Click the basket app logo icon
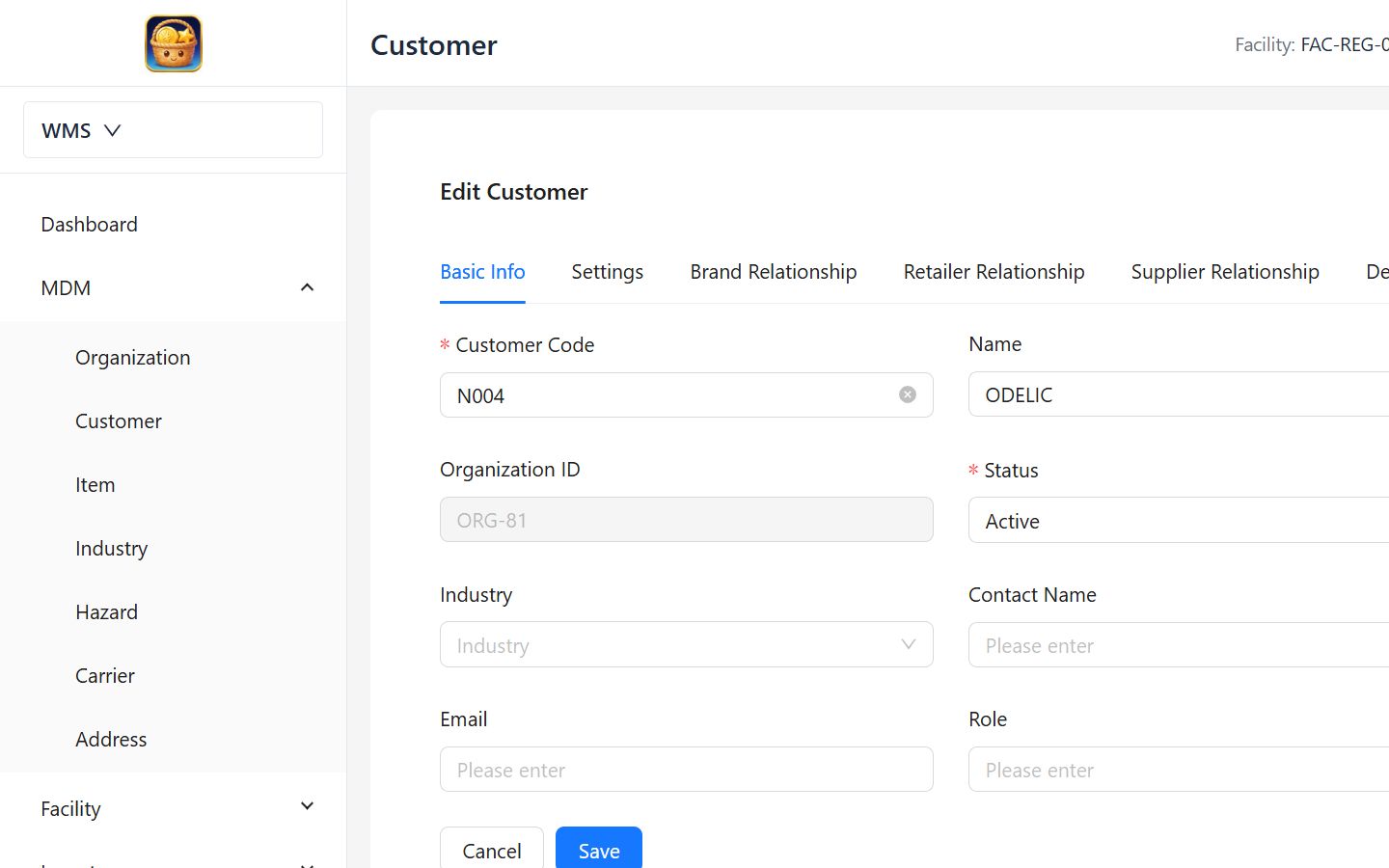 point(174,43)
